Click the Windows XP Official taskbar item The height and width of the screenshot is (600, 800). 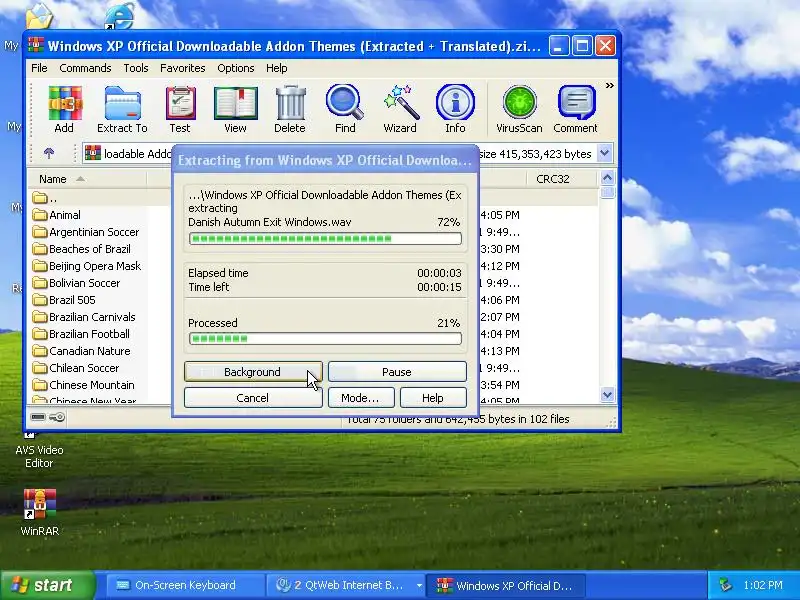click(x=506, y=585)
